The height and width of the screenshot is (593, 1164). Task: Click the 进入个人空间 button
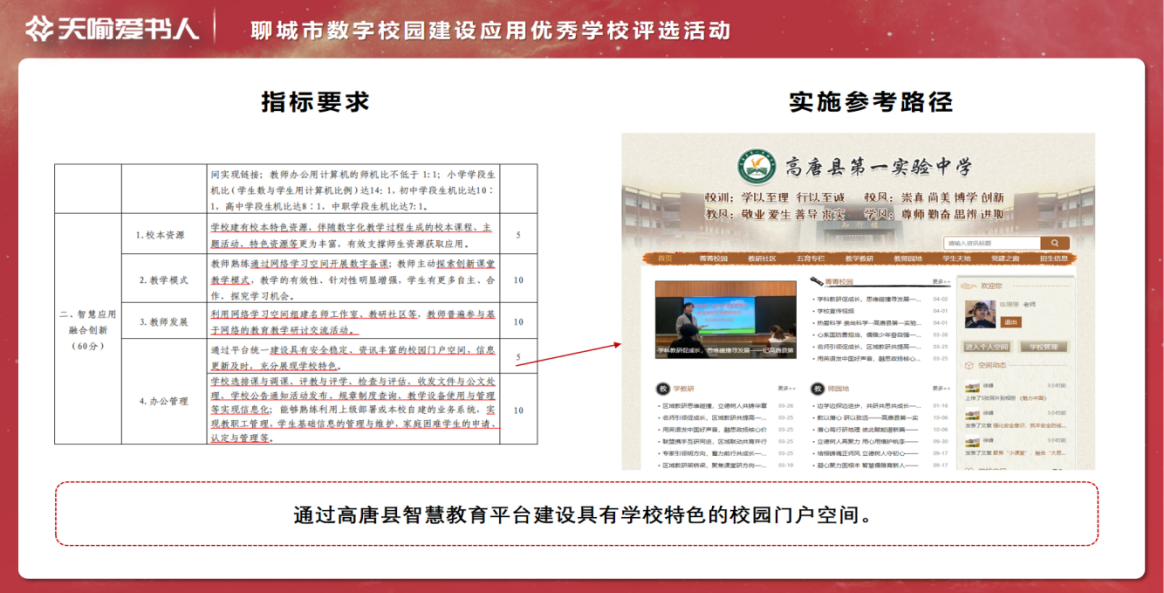(987, 346)
